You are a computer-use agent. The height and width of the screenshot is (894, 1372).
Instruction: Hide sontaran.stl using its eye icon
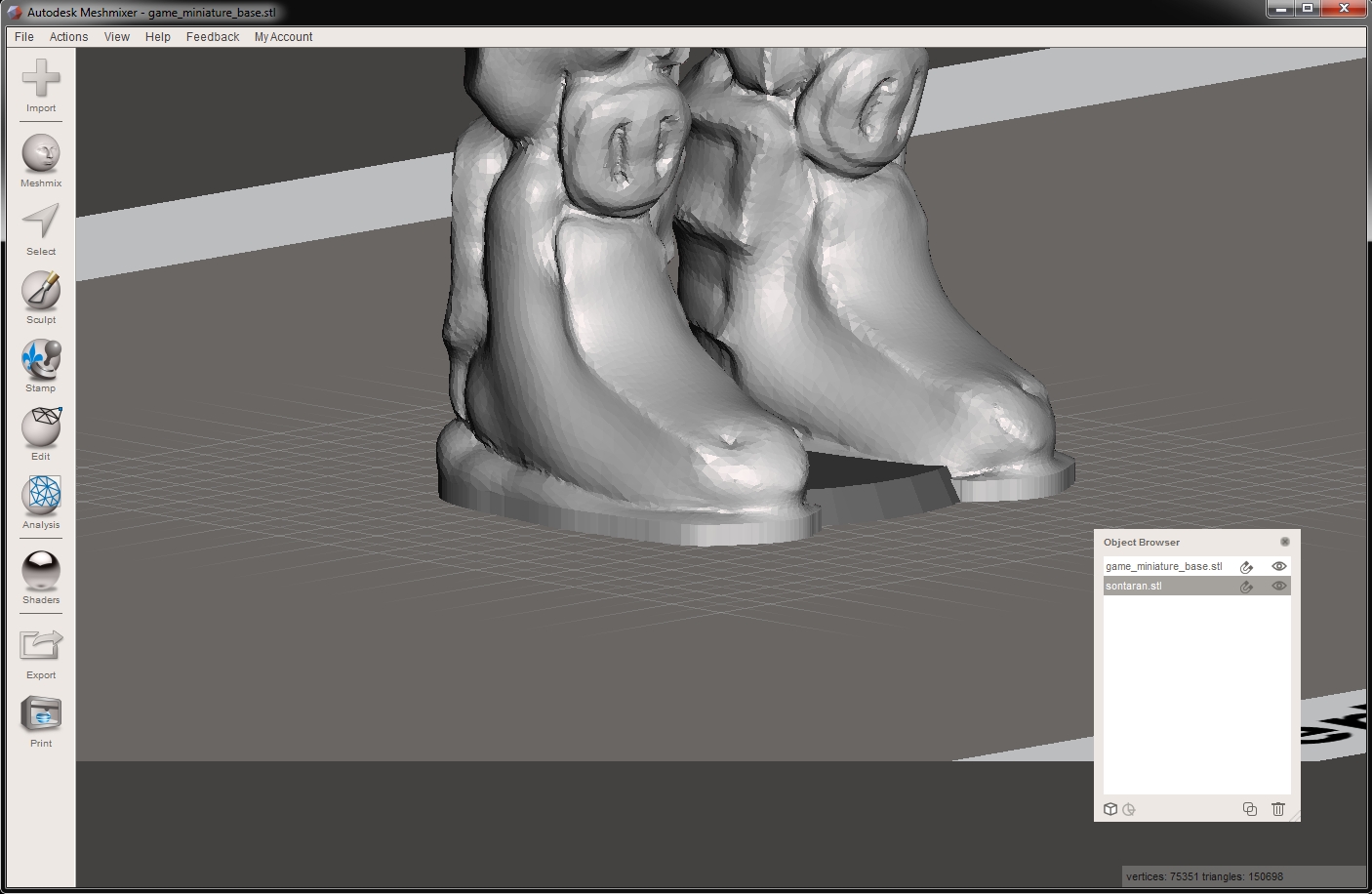(1279, 586)
